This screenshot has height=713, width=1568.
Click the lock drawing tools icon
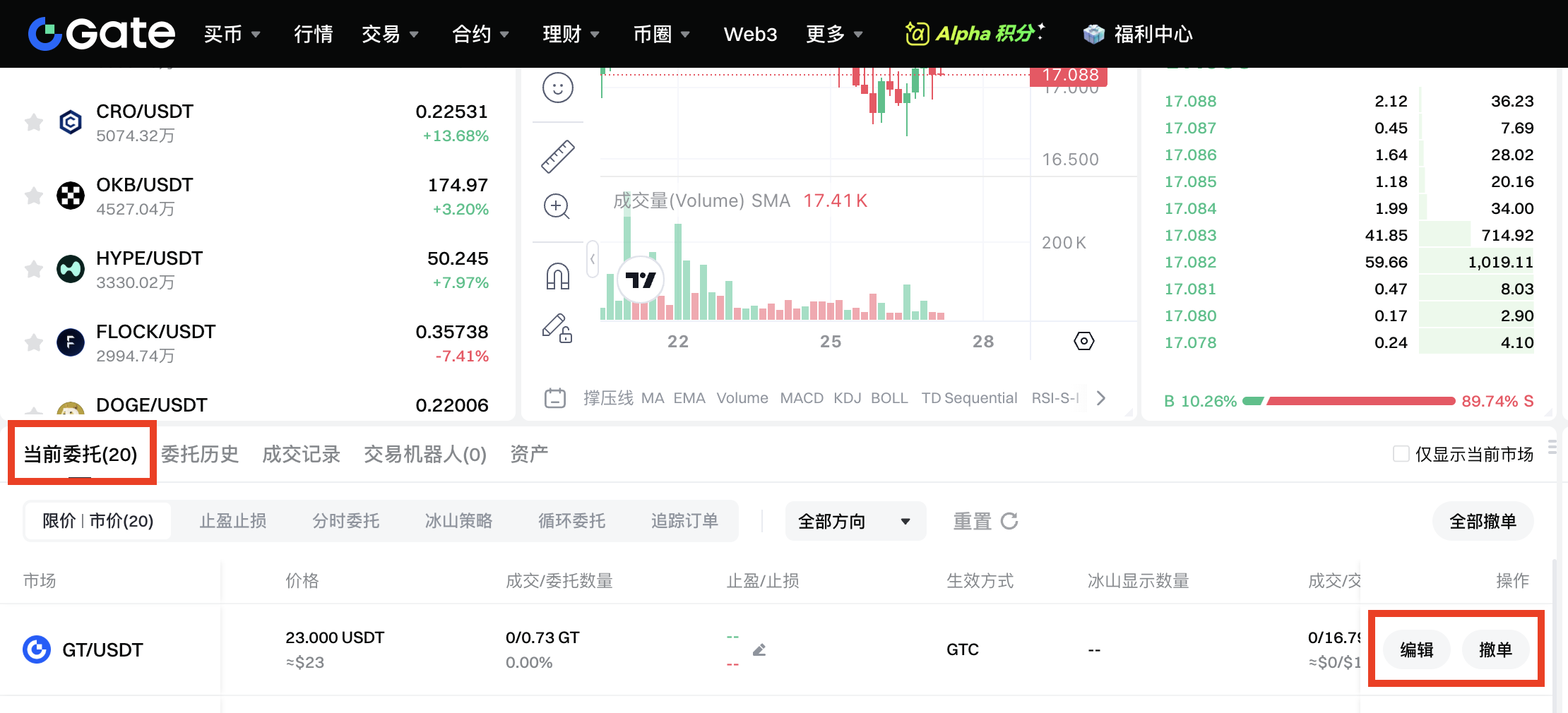[x=557, y=328]
